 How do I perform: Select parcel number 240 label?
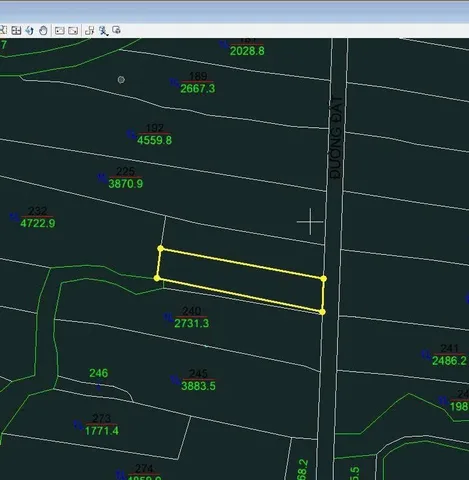[192, 311]
